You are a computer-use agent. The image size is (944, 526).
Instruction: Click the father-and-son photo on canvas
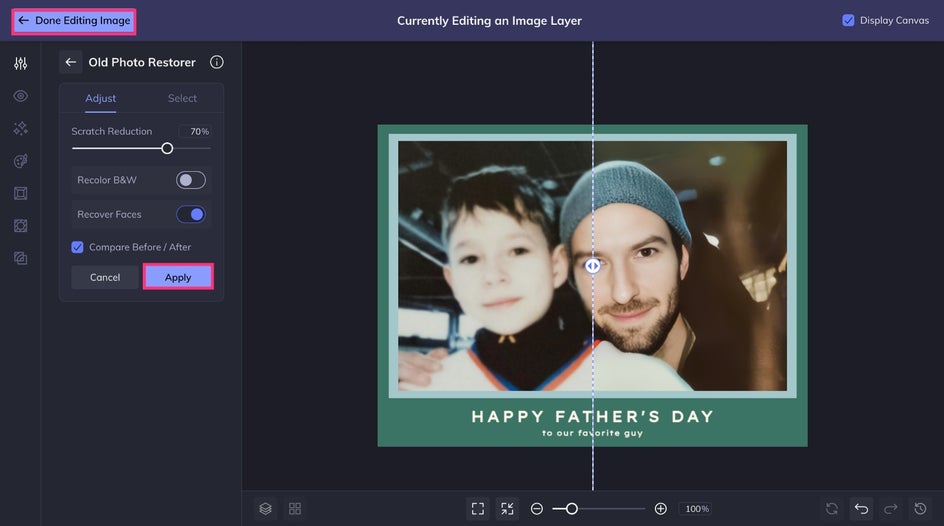592,265
